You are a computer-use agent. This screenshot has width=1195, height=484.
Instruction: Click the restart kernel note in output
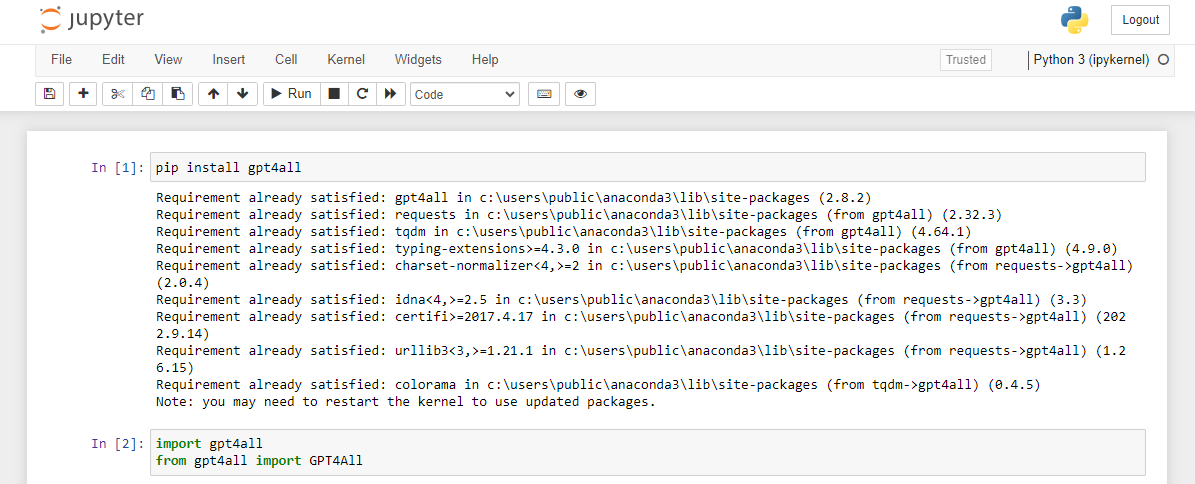click(x=405, y=402)
